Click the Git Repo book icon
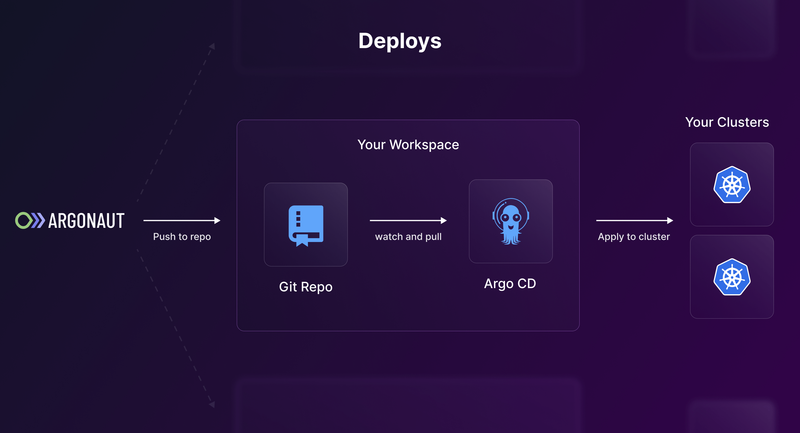The image size is (800, 433). pos(305,225)
